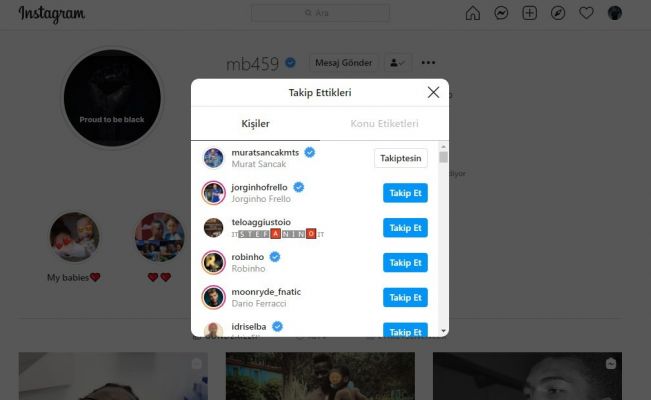Open Messenger direct messages icon

coord(501,13)
